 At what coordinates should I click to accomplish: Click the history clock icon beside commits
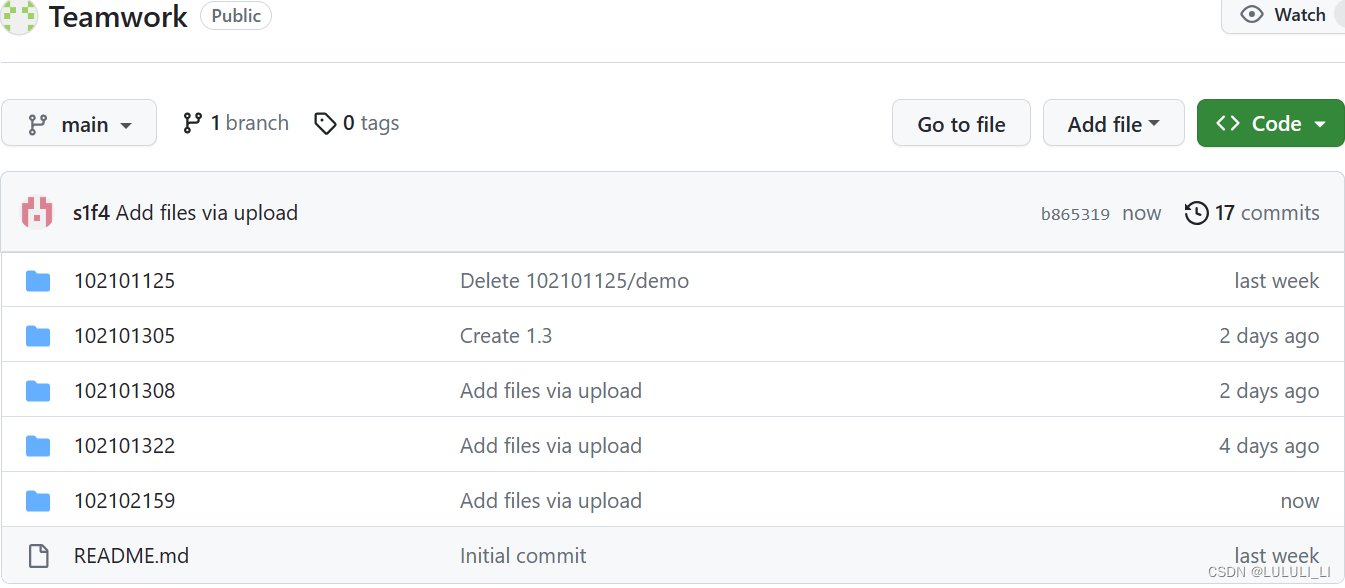click(x=1196, y=213)
